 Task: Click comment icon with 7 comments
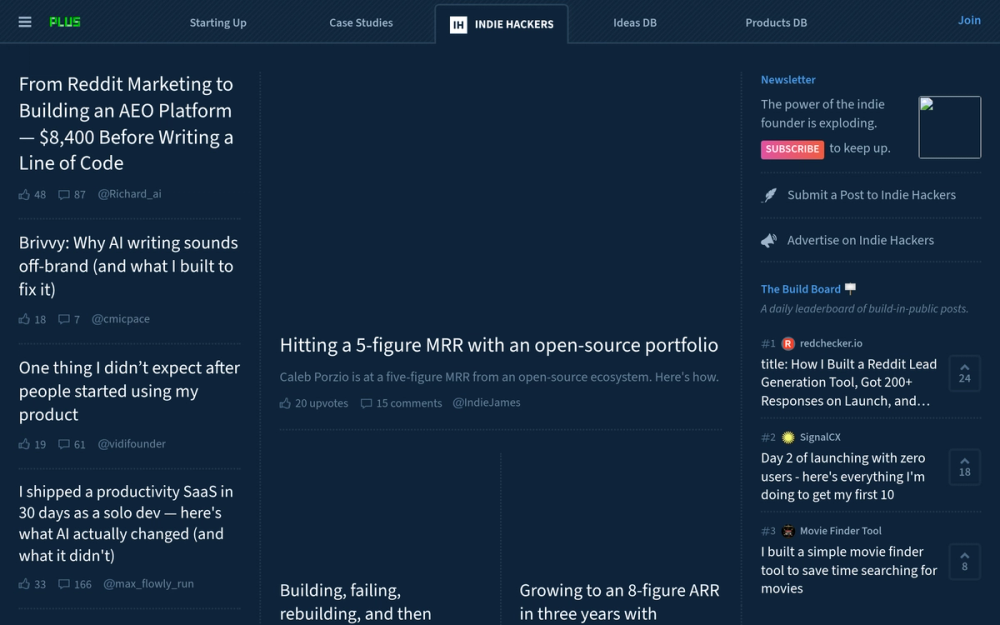64,319
